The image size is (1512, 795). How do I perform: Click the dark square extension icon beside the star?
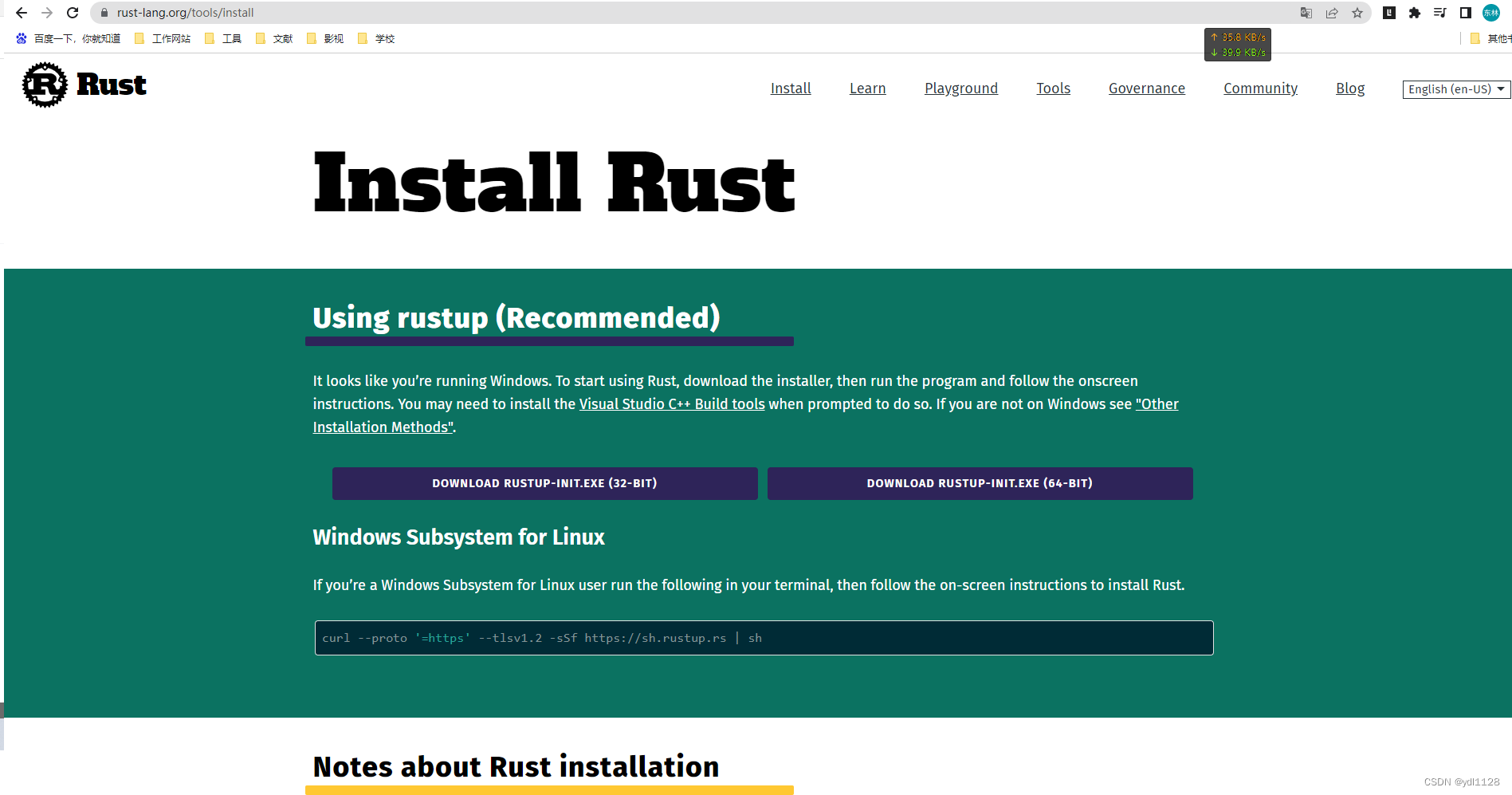1389,13
